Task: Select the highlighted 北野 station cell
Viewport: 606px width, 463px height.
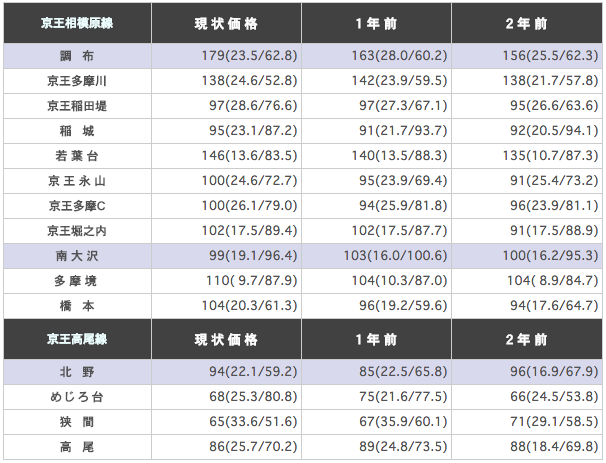Action: [x=77, y=373]
